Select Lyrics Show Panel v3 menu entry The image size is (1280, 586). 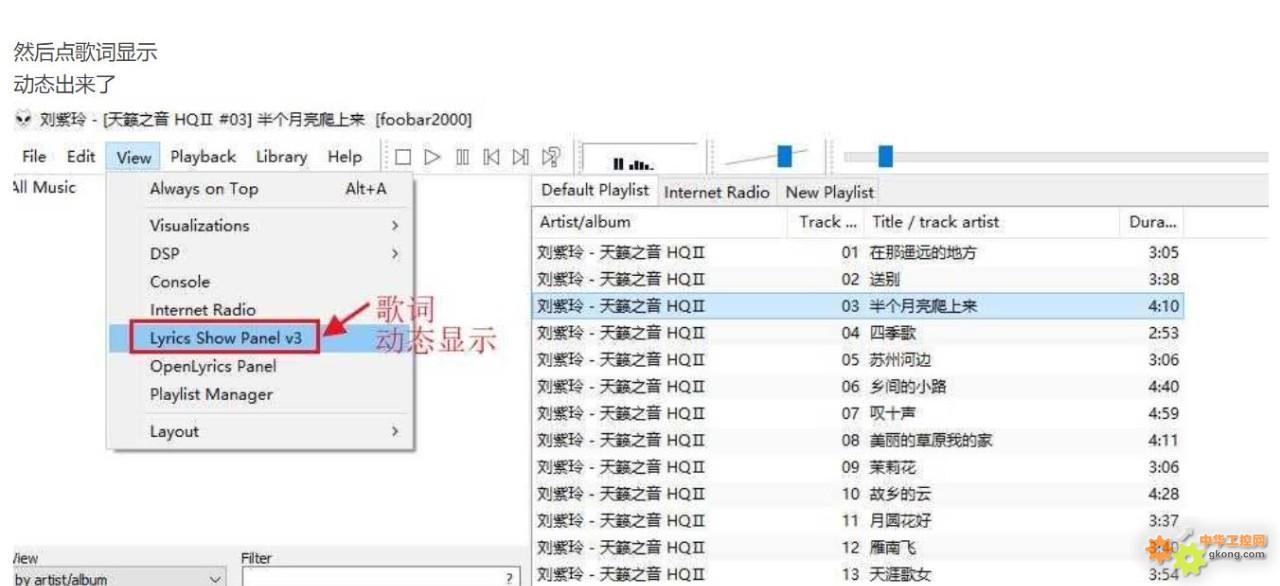225,338
